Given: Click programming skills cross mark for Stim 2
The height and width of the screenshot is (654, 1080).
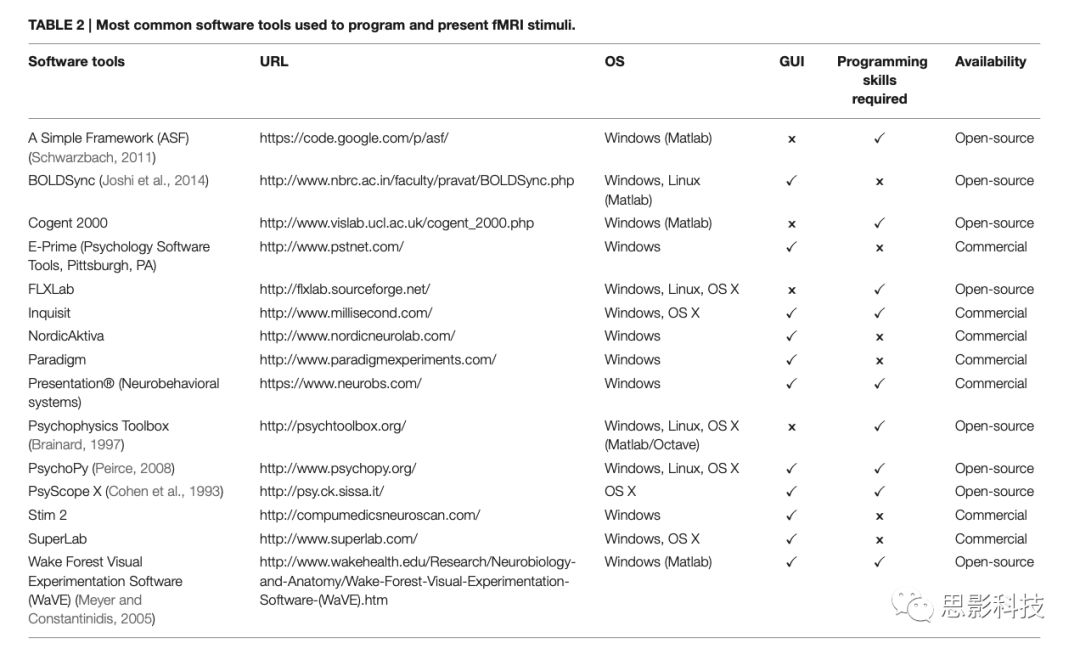Looking at the screenshot, I should pyautogui.click(x=879, y=516).
